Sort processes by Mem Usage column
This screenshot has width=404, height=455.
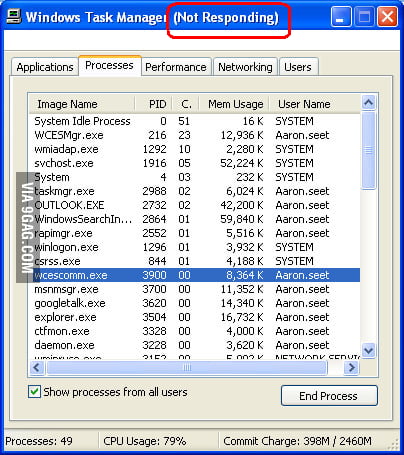[235, 104]
